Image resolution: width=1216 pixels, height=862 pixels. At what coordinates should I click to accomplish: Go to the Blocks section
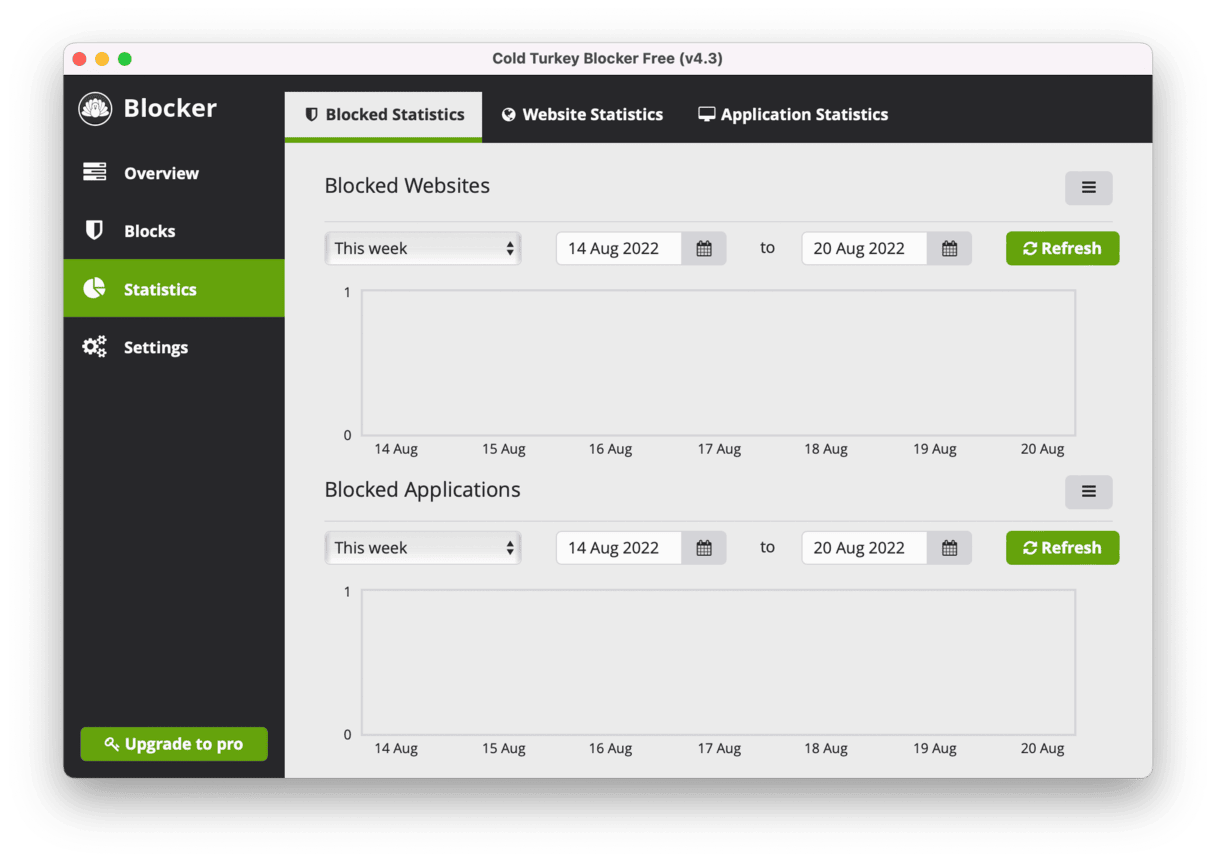point(174,231)
